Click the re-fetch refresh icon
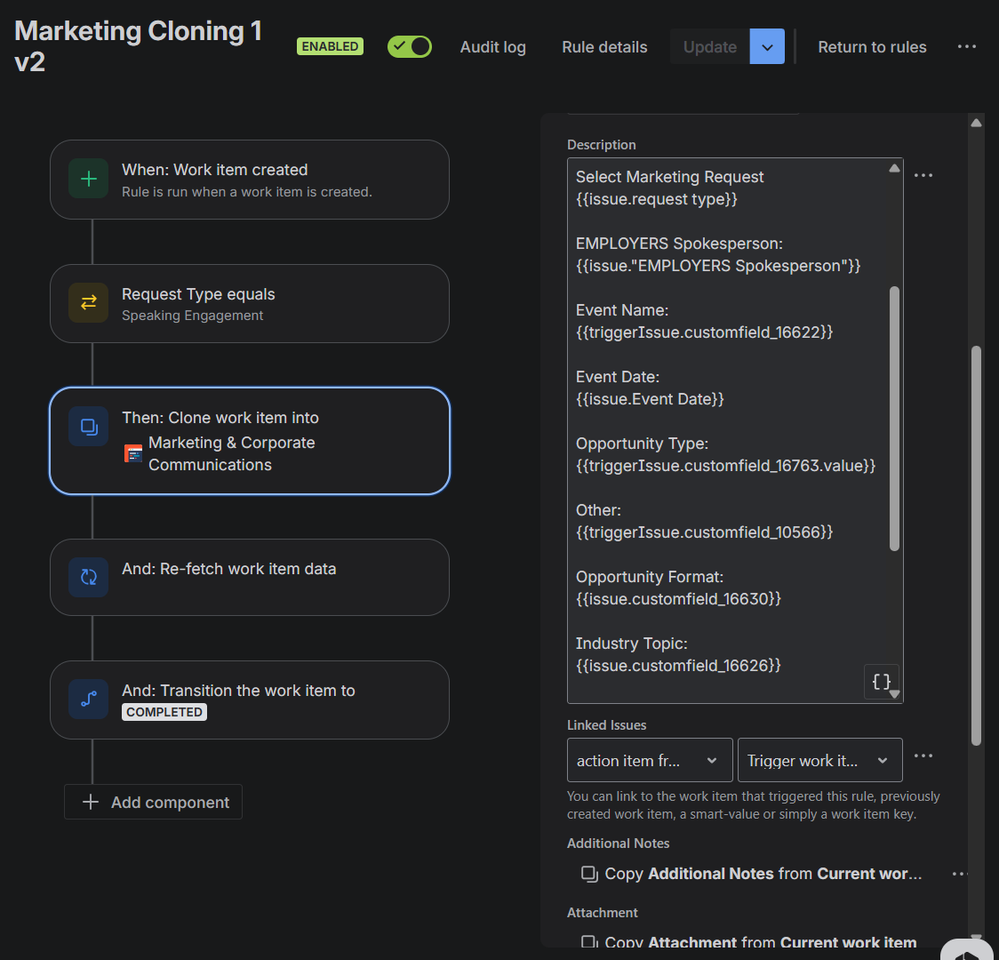999x960 pixels. click(89, 577)
